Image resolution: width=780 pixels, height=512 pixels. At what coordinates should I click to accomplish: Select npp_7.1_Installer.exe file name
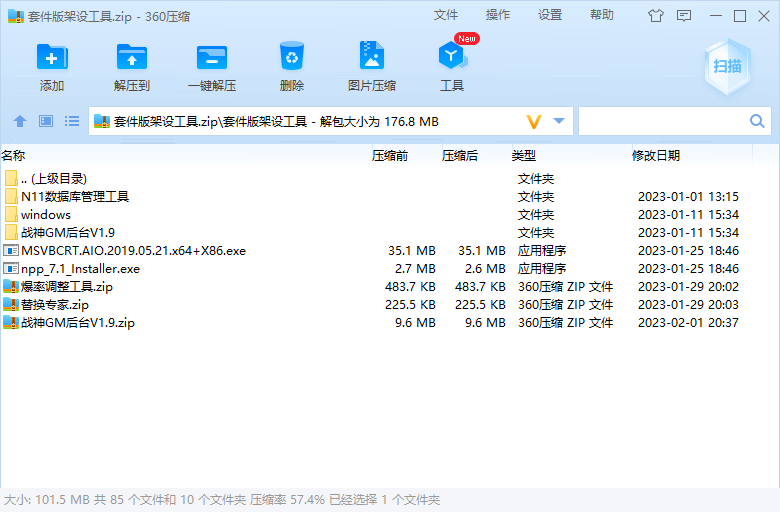(x=80, y=269)
